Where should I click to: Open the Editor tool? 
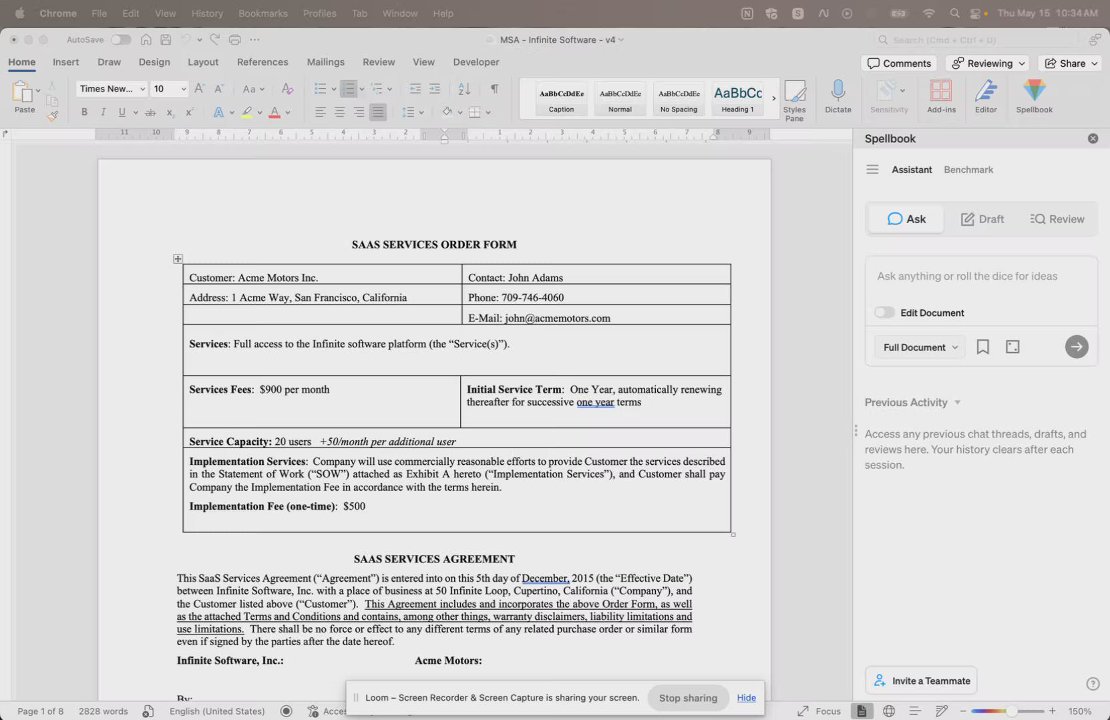[x=985, y=96]
